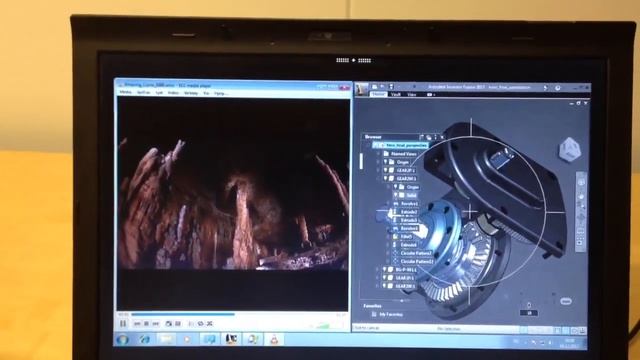Image resolution: width=640 pixels, height=360 pixels.
Task: Open the Media menu in VLC
Action: tap(126, 93)
